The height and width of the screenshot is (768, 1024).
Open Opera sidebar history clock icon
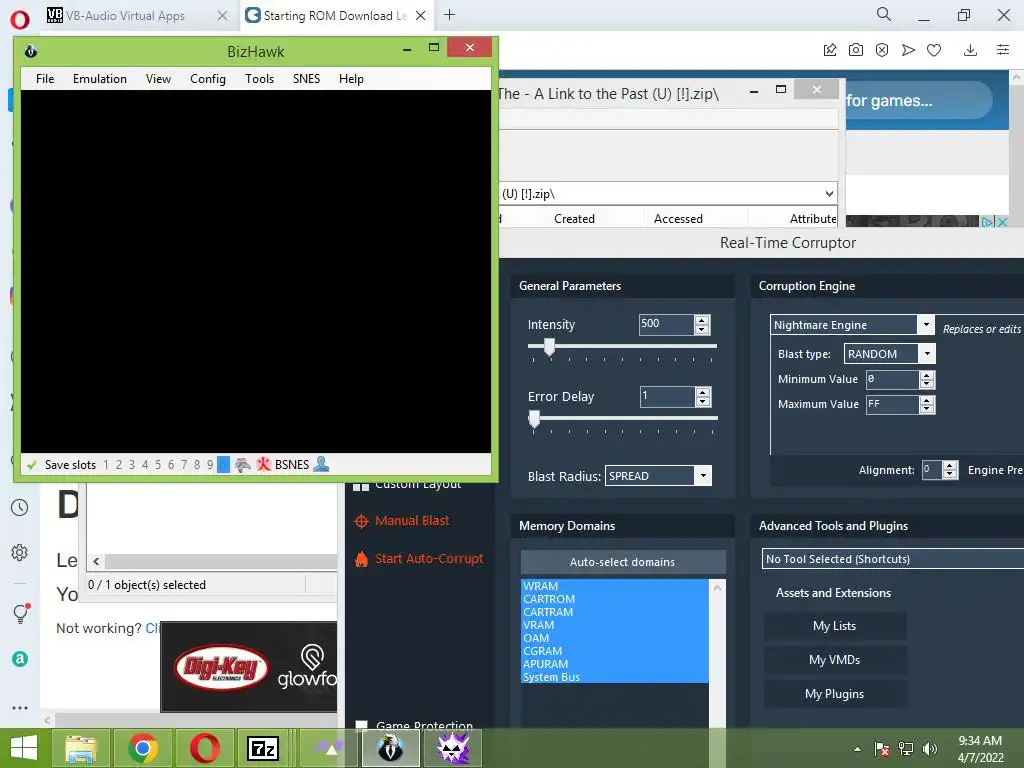tap(20, 507)
